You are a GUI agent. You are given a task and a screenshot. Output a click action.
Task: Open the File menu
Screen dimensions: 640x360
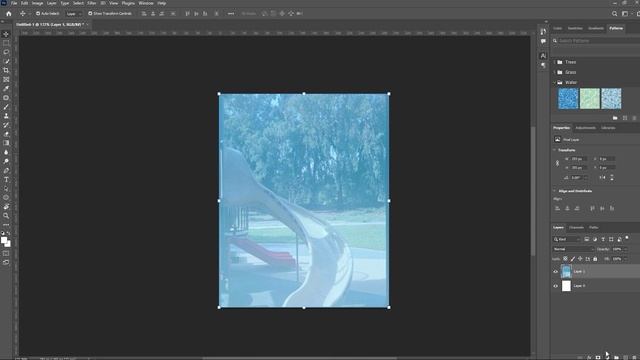[14, 3]
